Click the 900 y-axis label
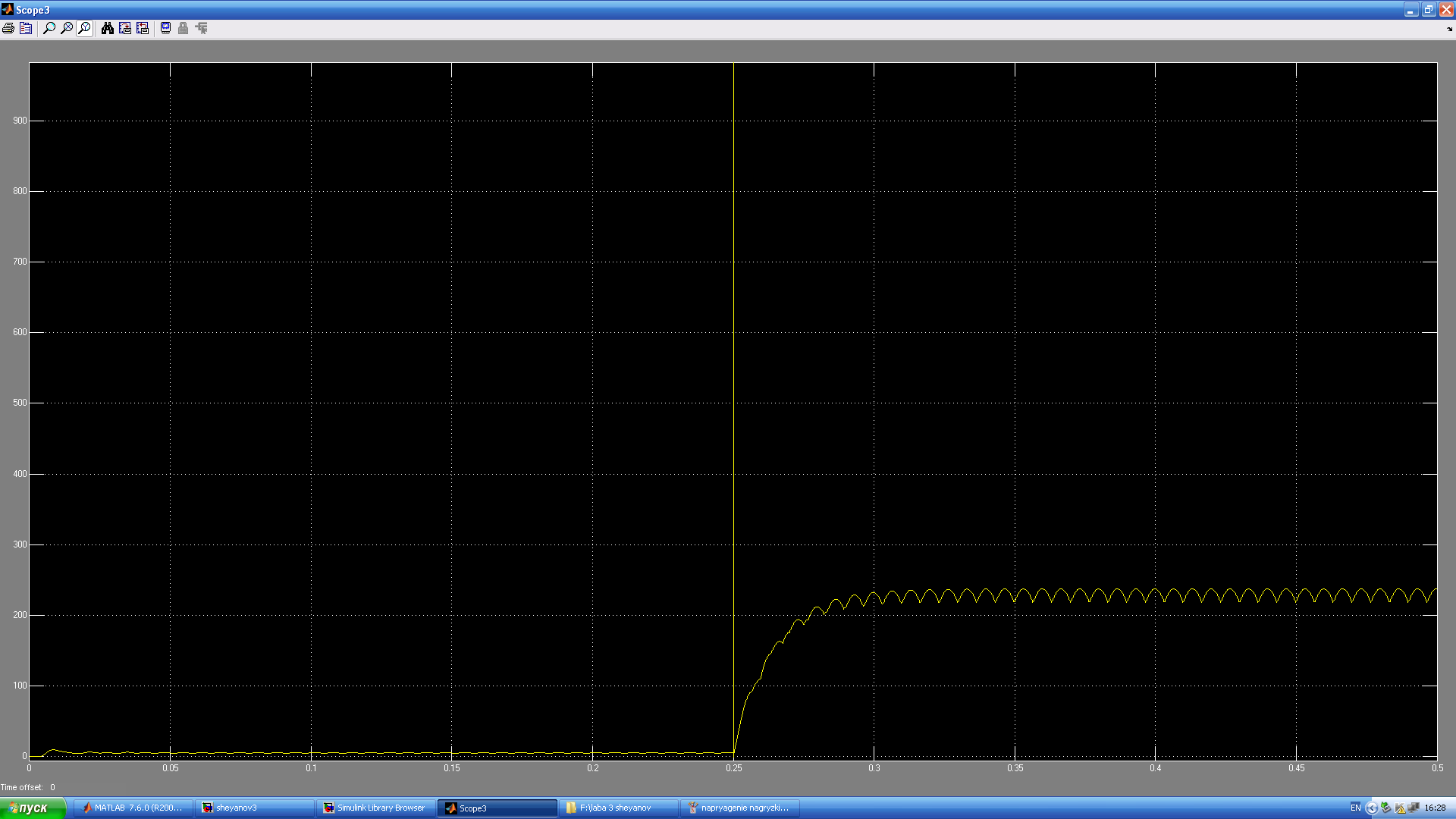1456x819 pixels. point(20,121)
